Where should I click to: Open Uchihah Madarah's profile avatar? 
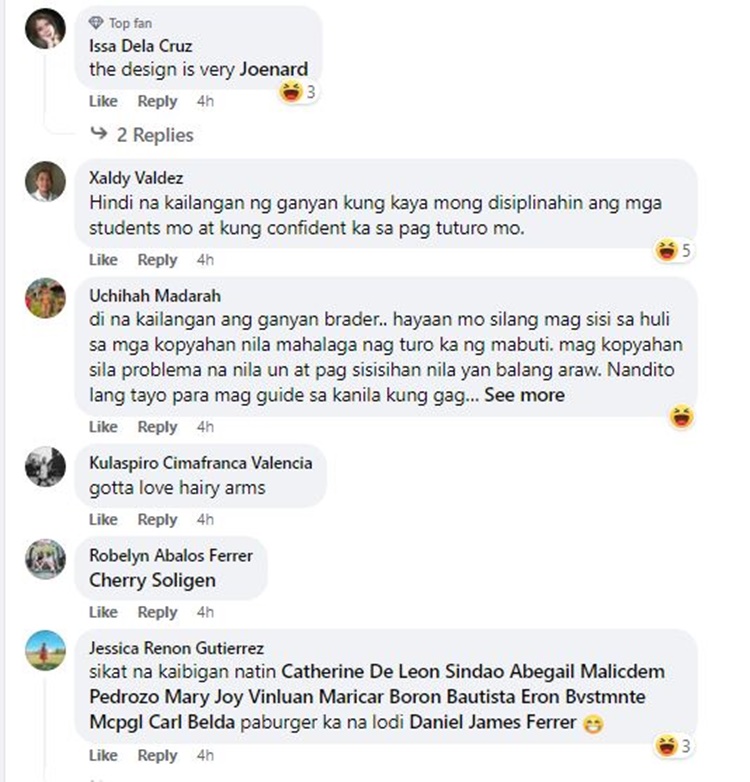(45, 298)
